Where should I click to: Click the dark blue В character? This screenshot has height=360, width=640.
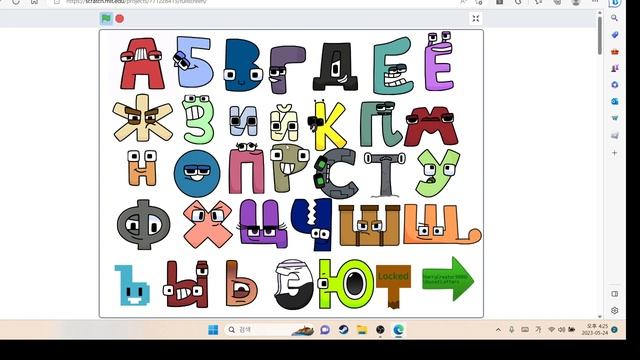click(244, 65)
